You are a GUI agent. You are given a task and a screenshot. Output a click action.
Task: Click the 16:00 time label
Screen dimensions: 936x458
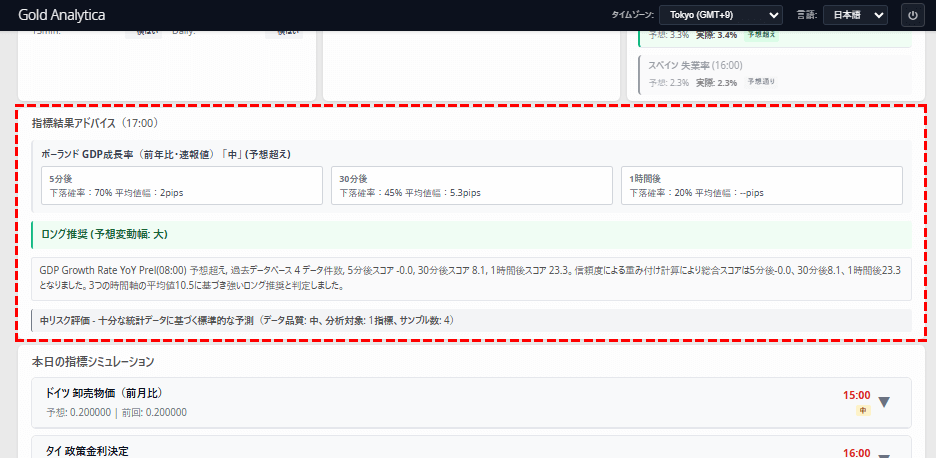[x=857, y=453]
